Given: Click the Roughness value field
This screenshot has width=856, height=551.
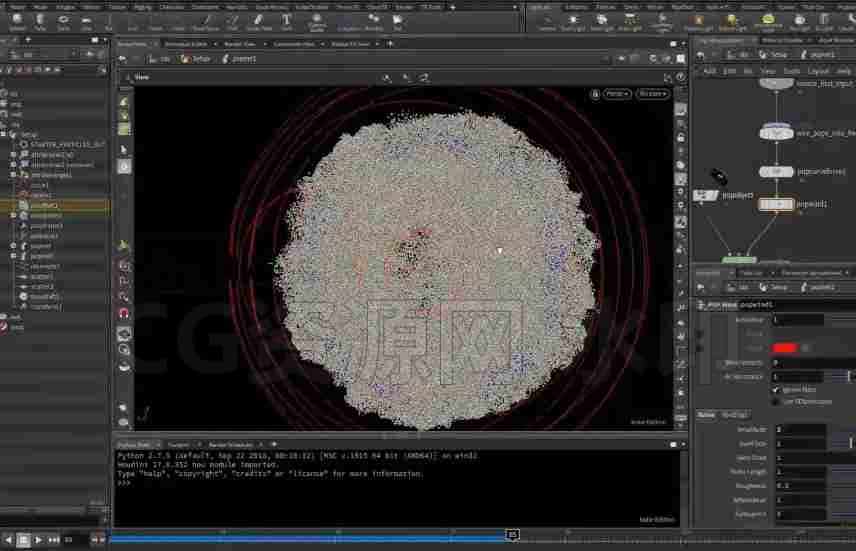Looking at the screenshot, I should pos(800,485).
